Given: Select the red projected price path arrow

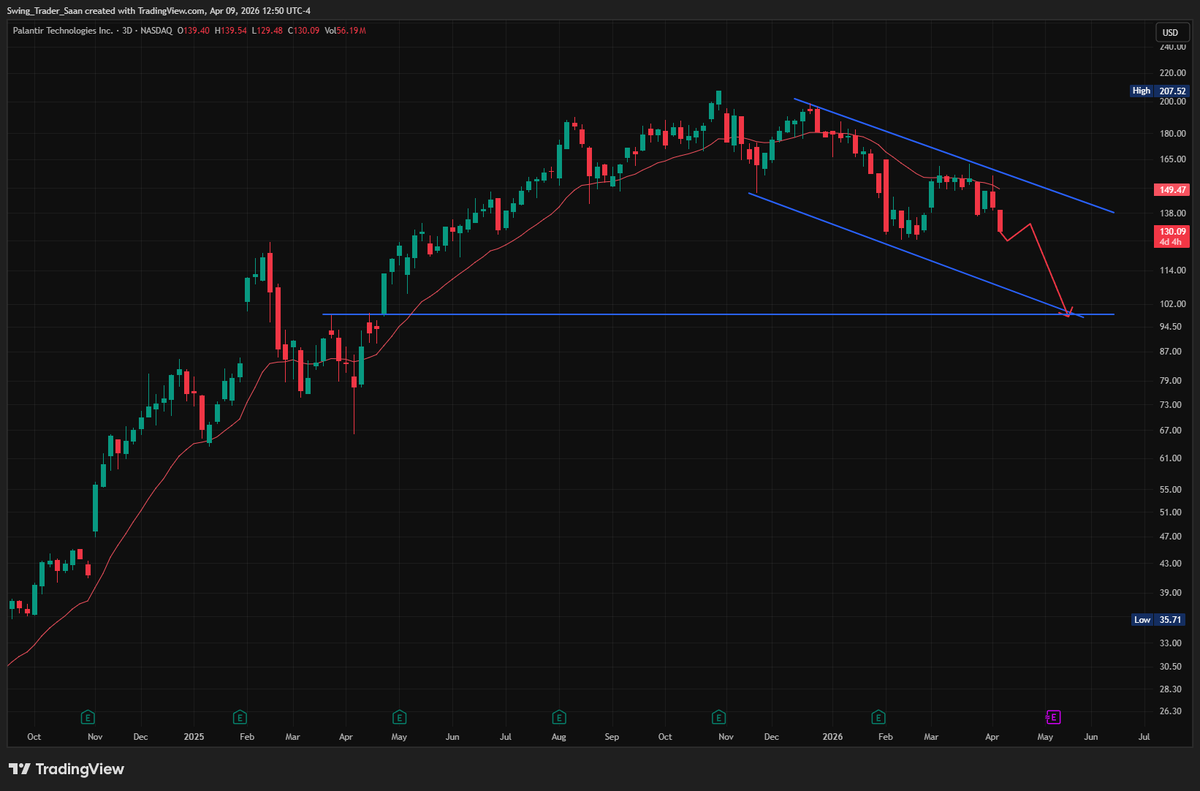Looking at the screenshot, I should click(1048, 267).
